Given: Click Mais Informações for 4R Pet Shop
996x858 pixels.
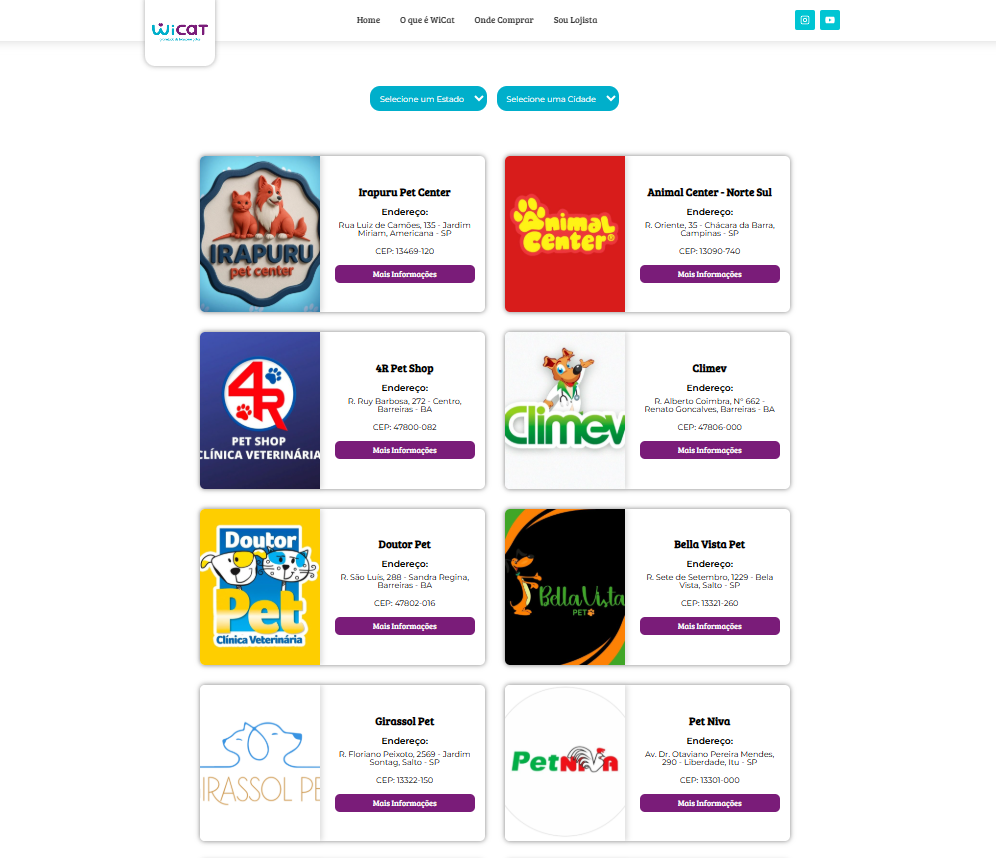Looking at the screenshot, I should pyautogui.click(x=405, y=450).
